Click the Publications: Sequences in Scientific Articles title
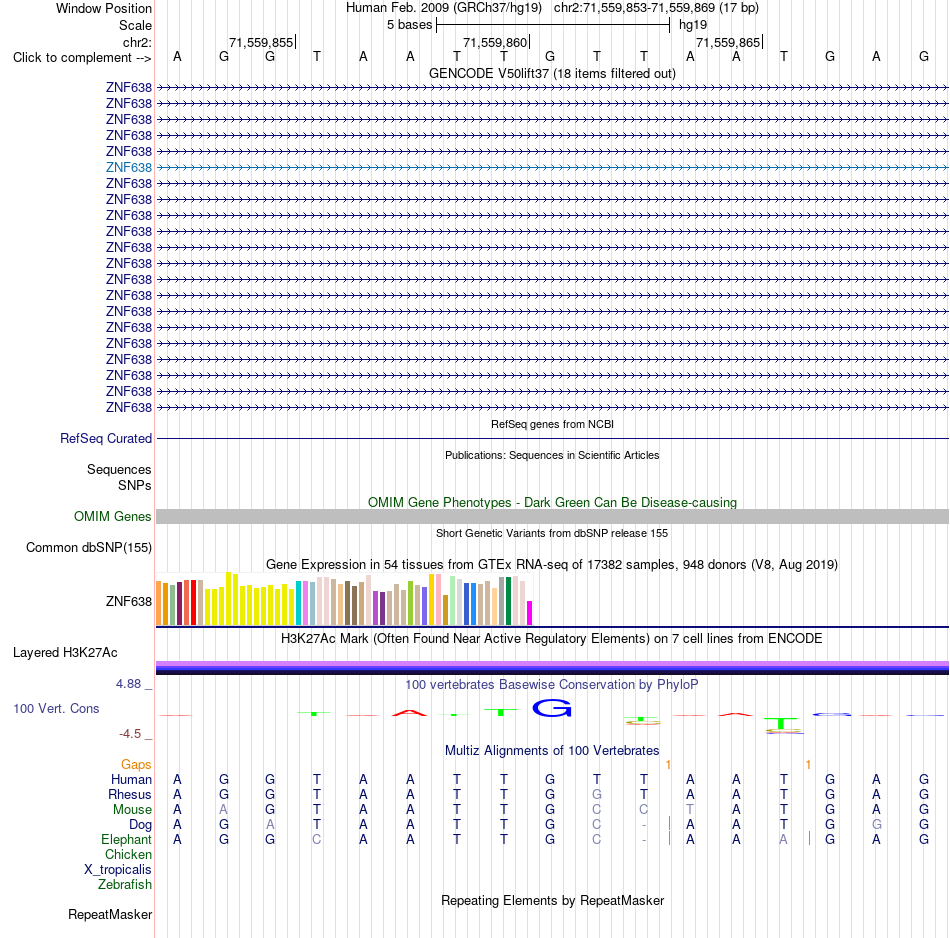Viewport: 950px width, 938px height. (552, 455)
